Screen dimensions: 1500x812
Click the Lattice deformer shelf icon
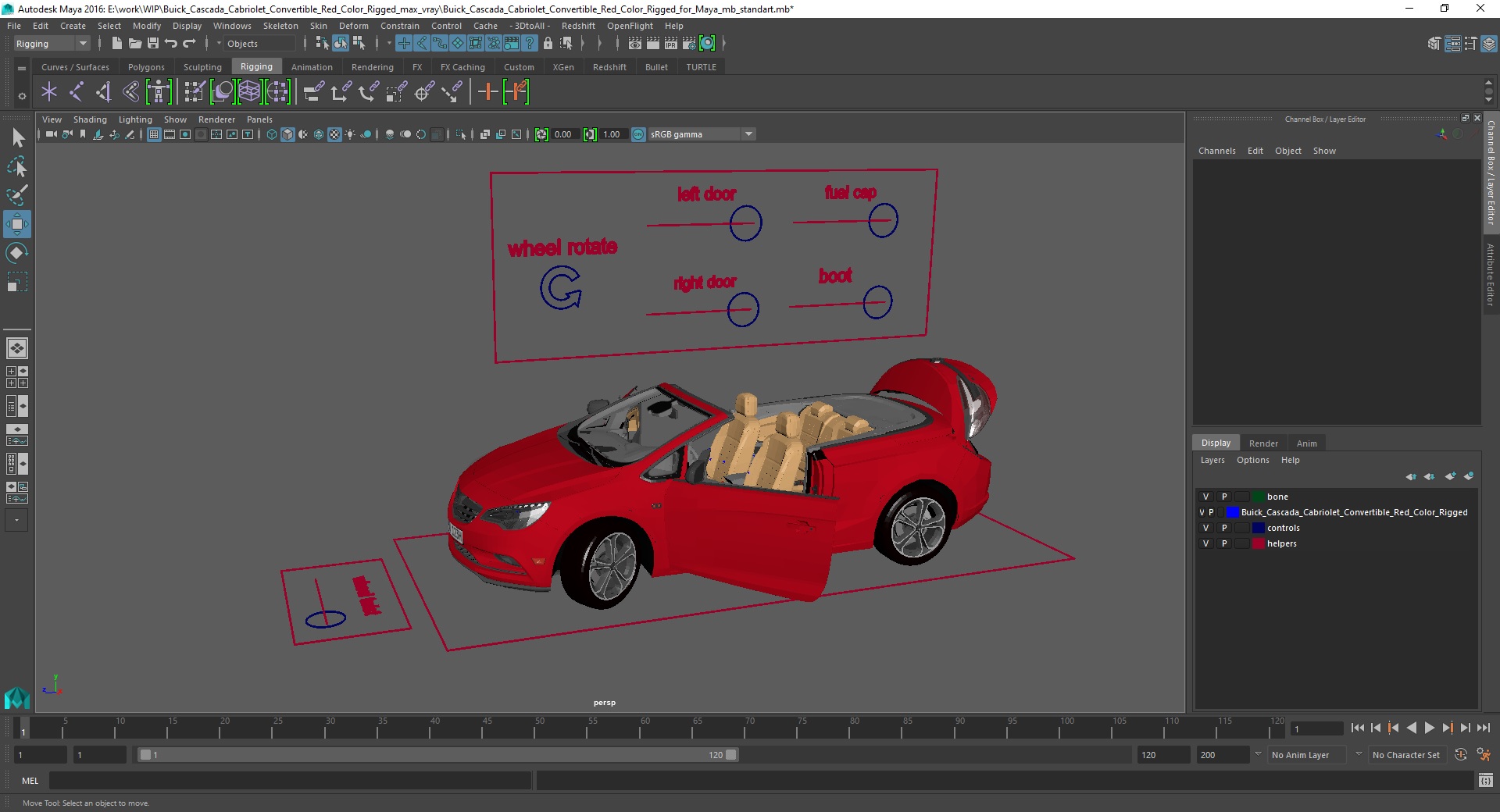click(x=249, y=92)
